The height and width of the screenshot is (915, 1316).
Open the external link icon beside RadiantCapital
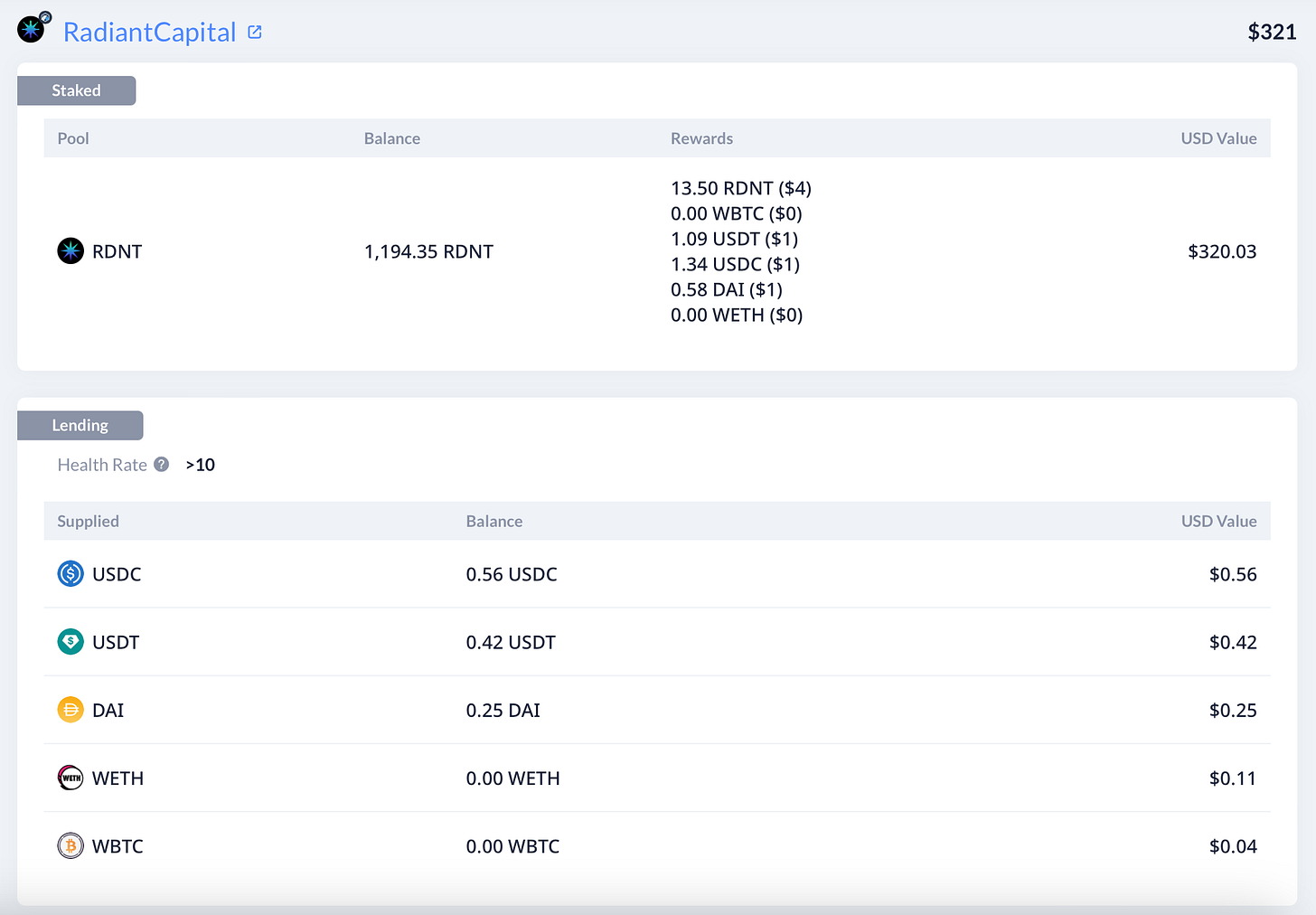tap(255, 33)
